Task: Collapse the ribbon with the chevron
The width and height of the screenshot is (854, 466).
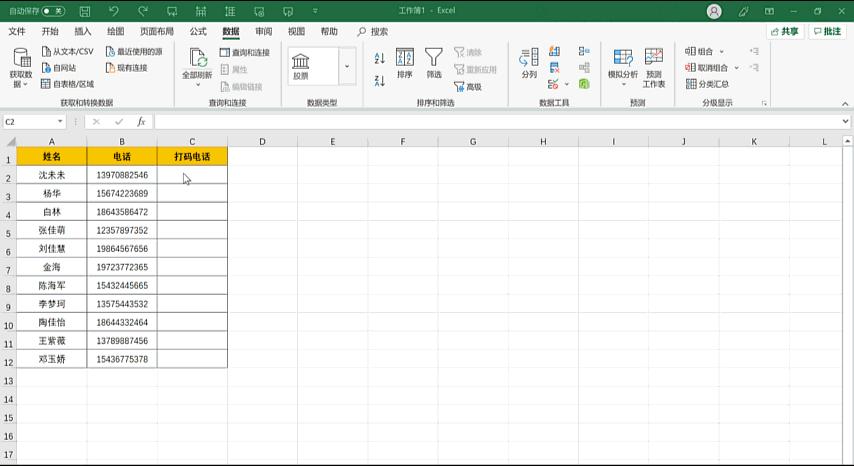Action: click(845, 103)
